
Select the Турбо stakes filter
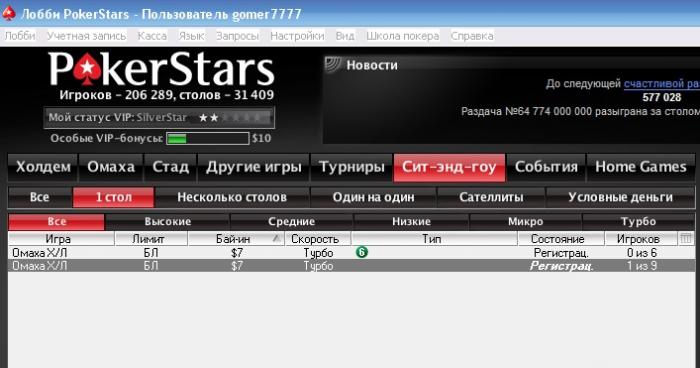638,222
